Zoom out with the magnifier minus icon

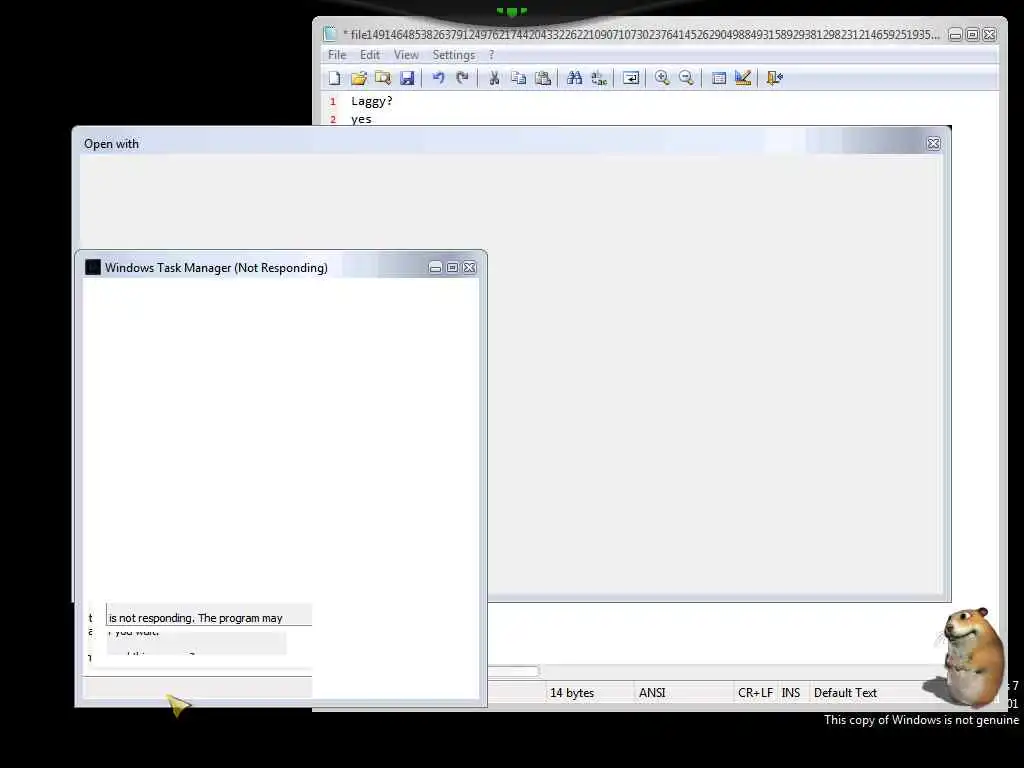[686, 78]
